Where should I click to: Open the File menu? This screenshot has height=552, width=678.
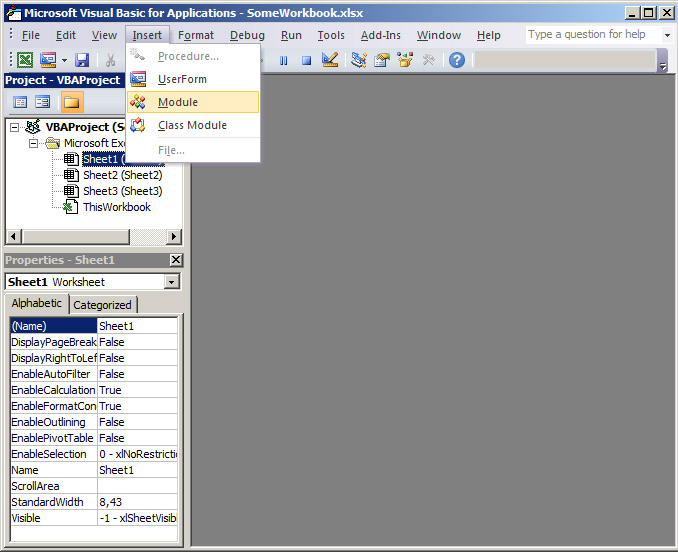pyautogui.click(x=31, y=35)
